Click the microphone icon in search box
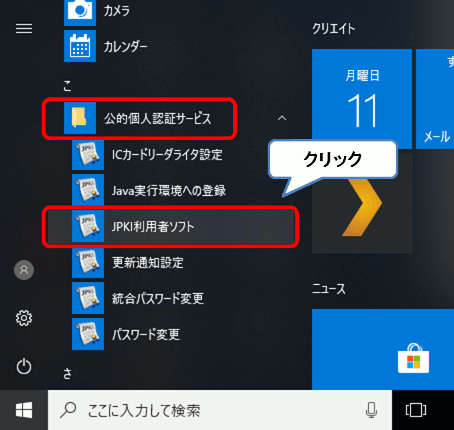 tap(371, 410)
